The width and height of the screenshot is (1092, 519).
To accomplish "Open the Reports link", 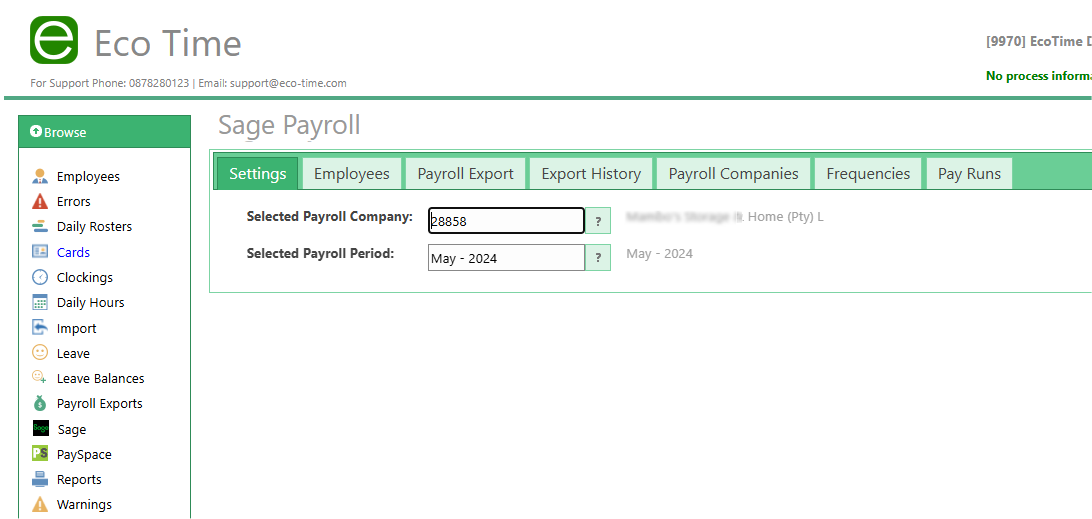I will point(79,479).
